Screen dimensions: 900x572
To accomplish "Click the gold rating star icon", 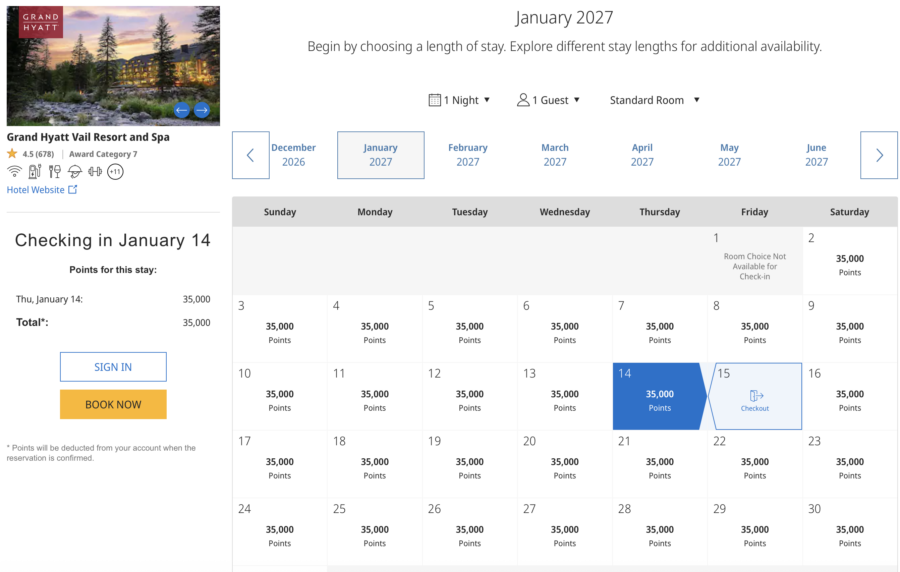I will pyautogui.click(x=12, y=153).
